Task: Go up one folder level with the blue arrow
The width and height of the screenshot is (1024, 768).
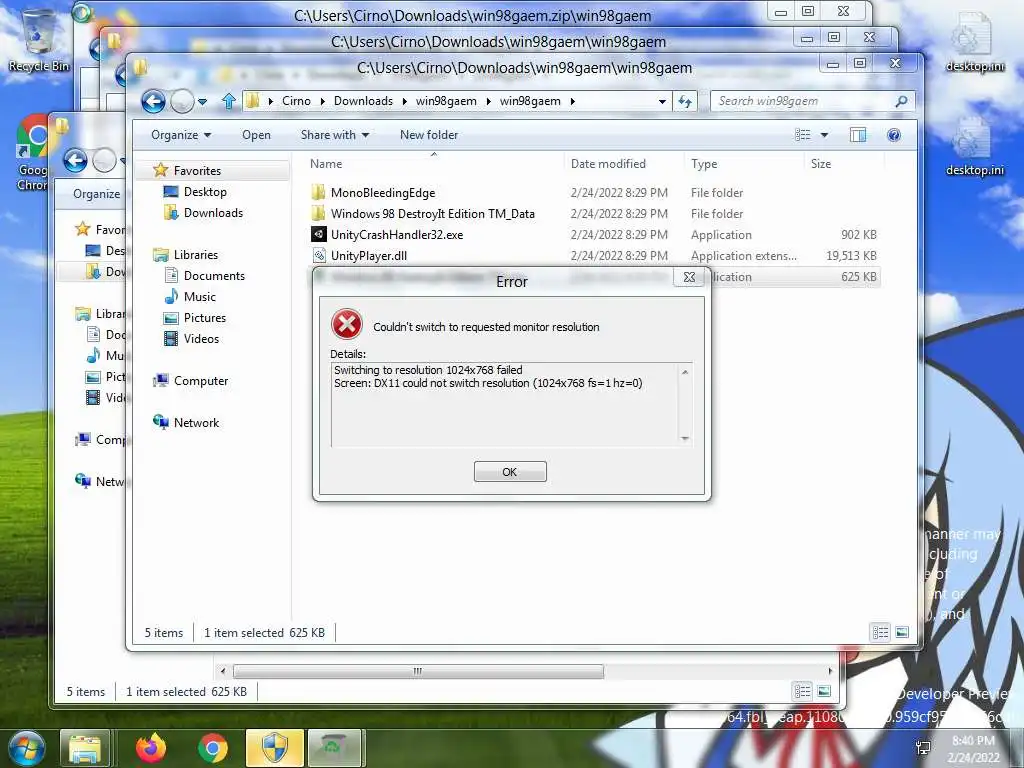Action: [229, 101]
